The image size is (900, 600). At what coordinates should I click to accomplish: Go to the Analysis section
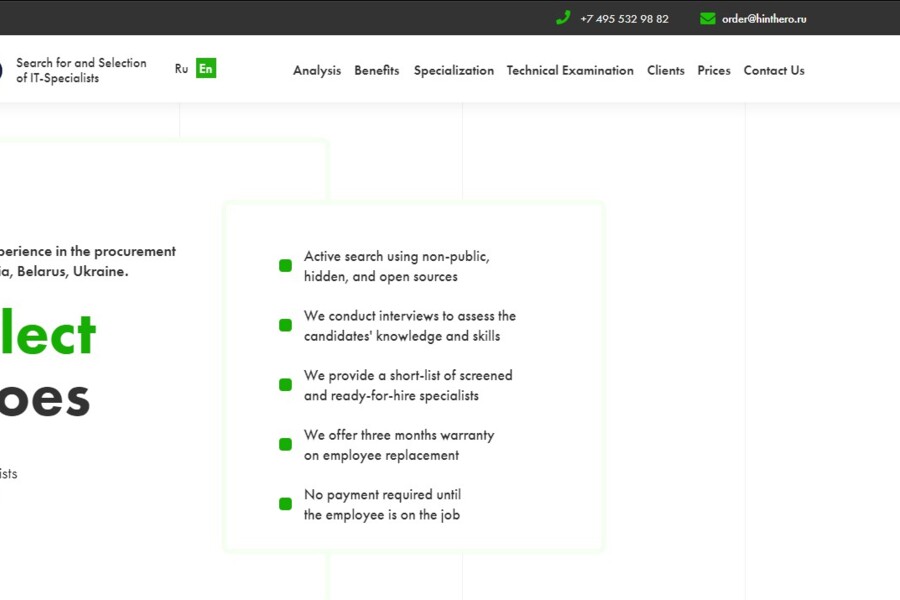(317, 71)
